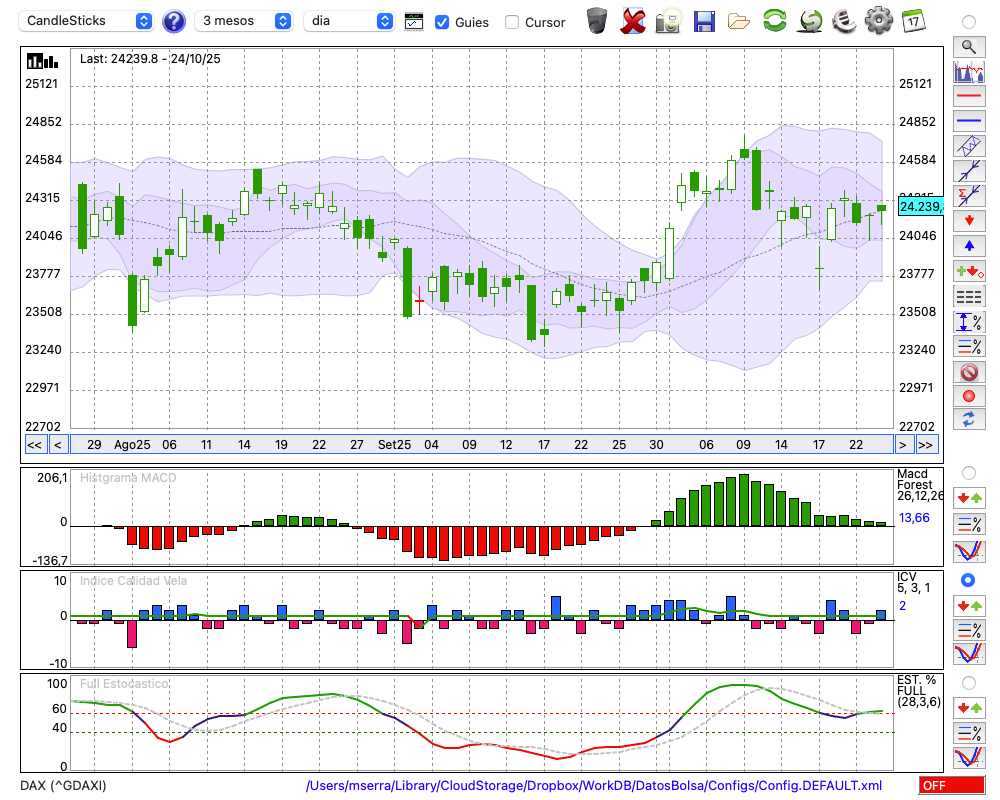Click the red no-entry sign tool
Viewport: 1000px width, 800px height.
(969, 372)
